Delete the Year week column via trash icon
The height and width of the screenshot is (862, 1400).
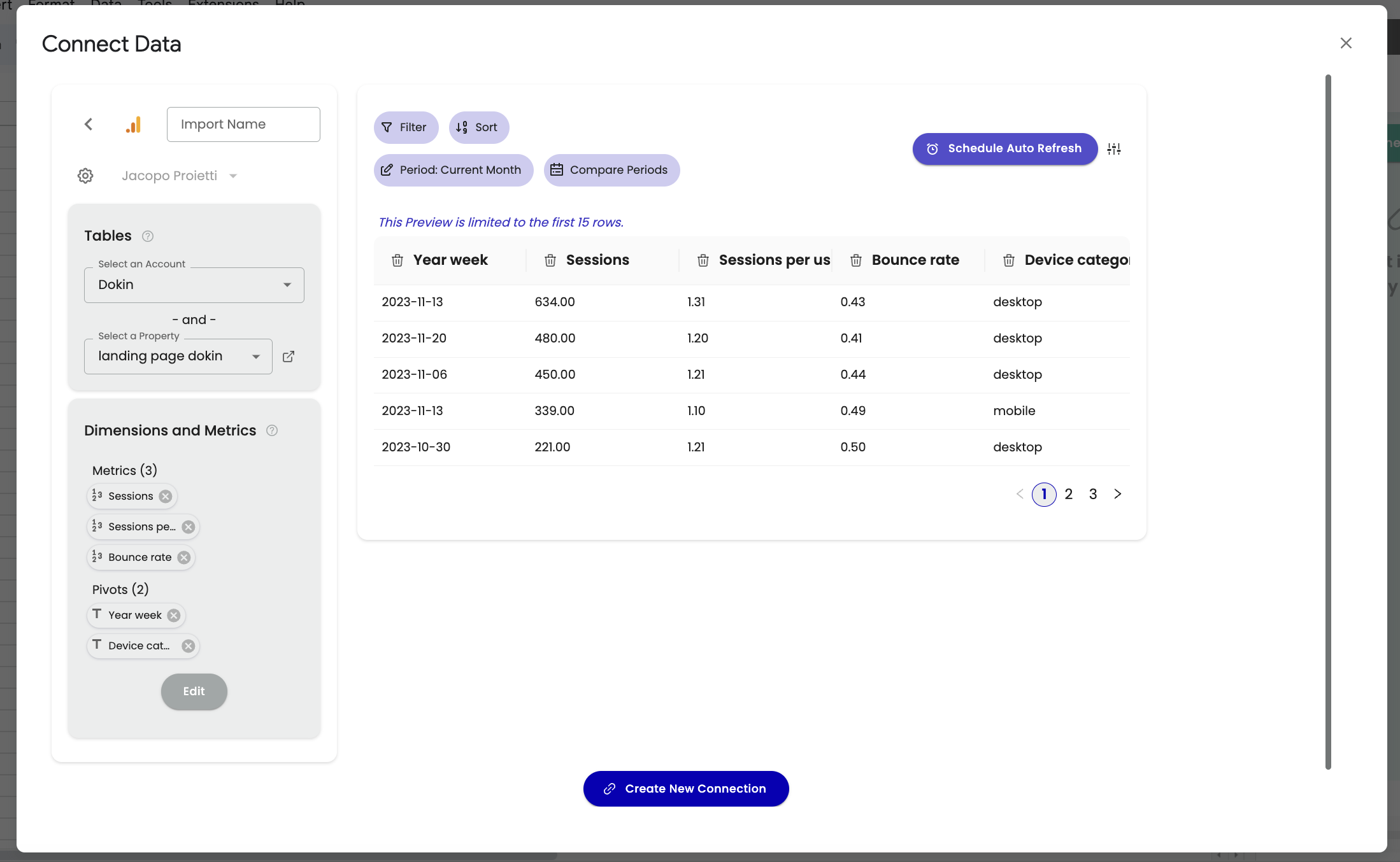point(397,260)
